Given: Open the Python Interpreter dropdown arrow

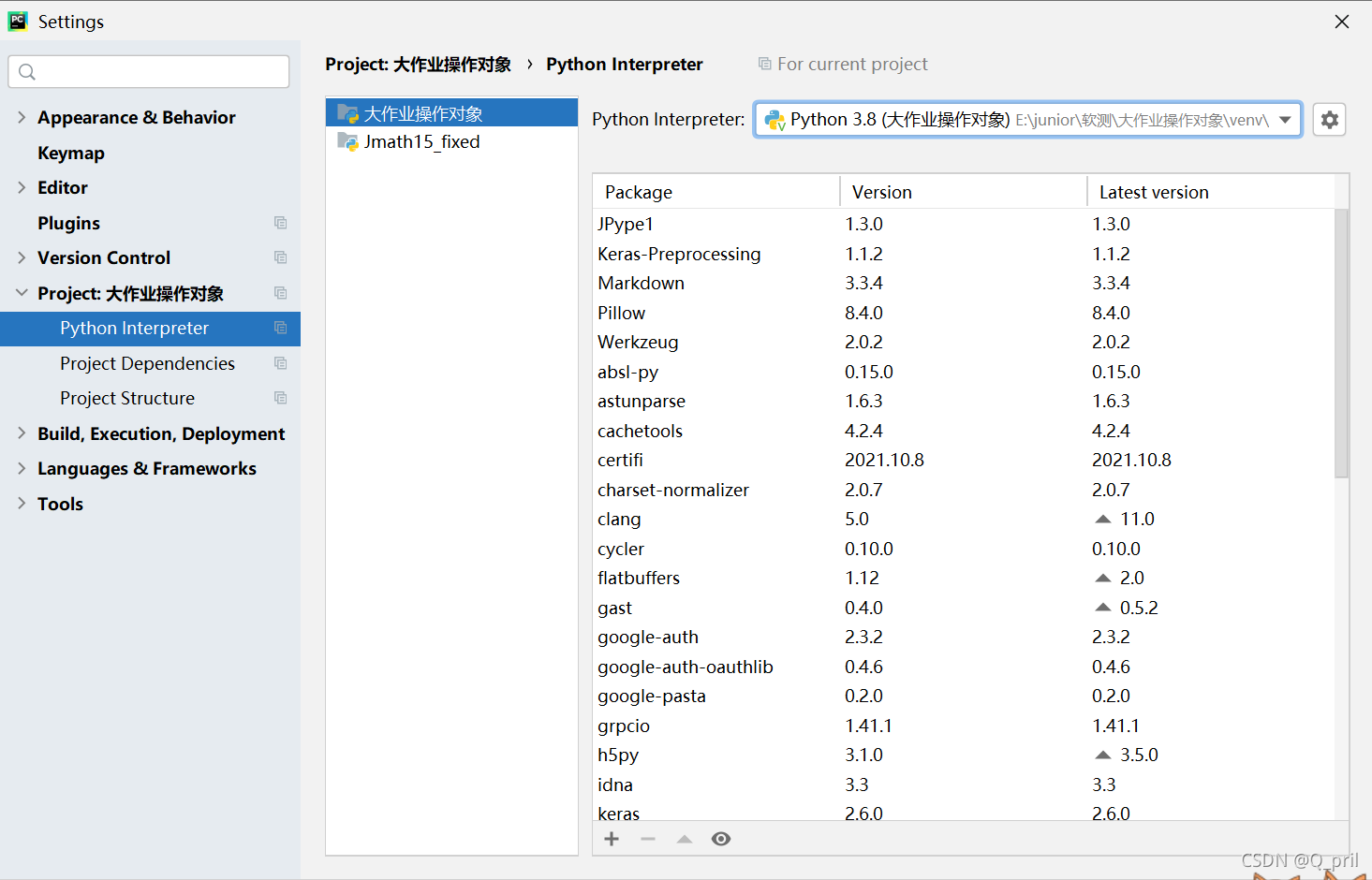Looking at the screenshot, I should click(x=1285, y=120).
